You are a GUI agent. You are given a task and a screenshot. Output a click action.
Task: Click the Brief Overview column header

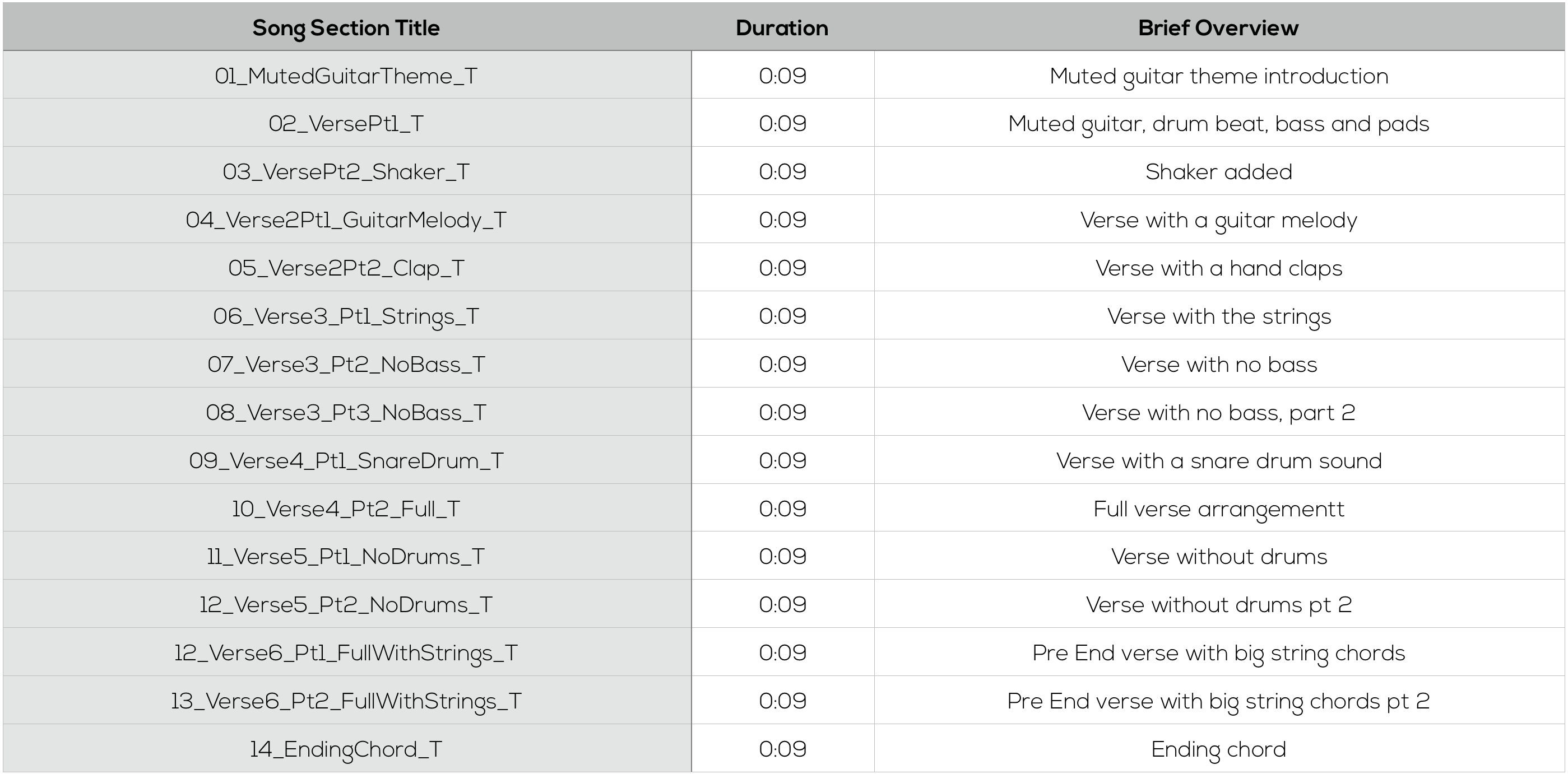[x=1219, y=28]
